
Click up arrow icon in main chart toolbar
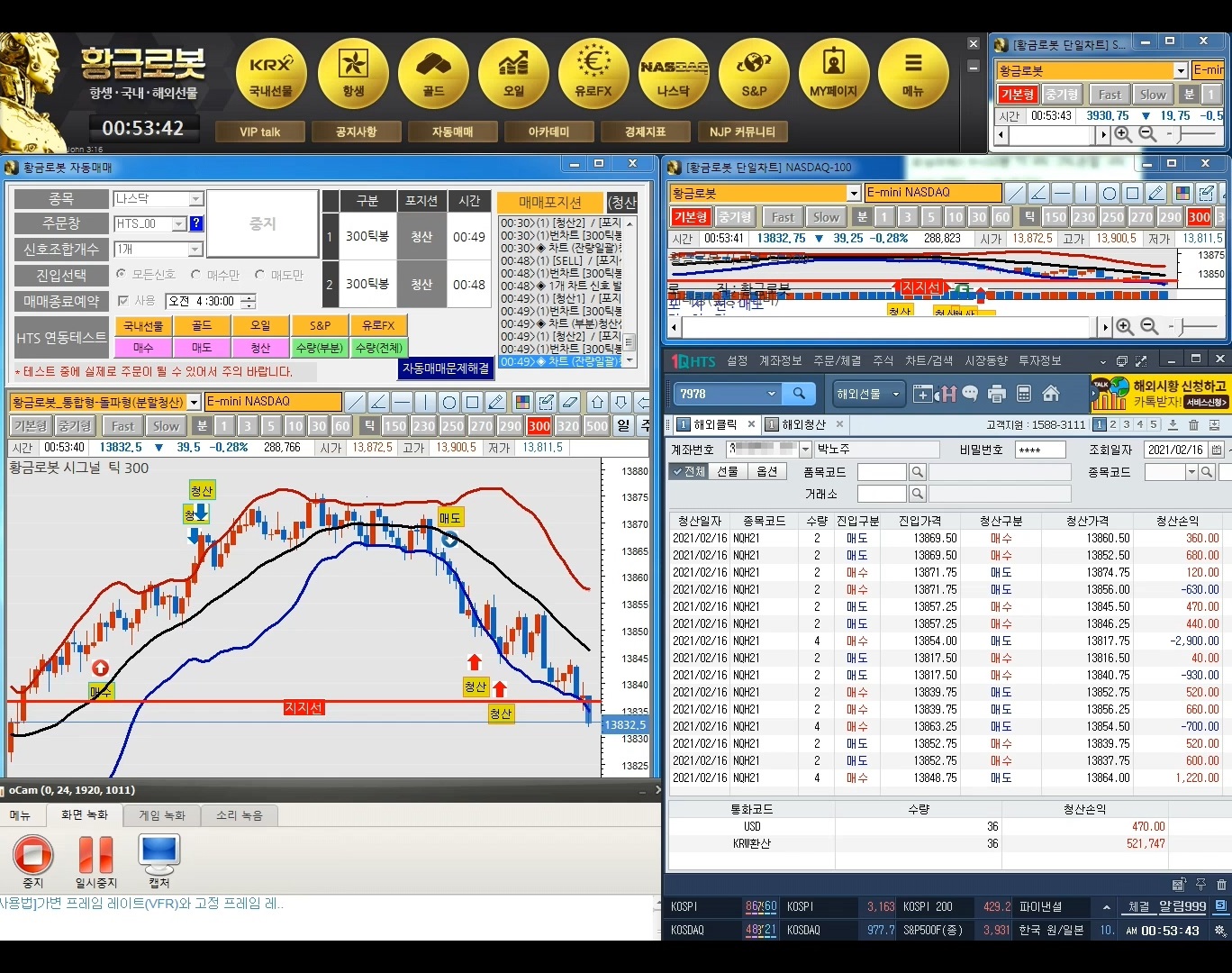pos(597,402)
